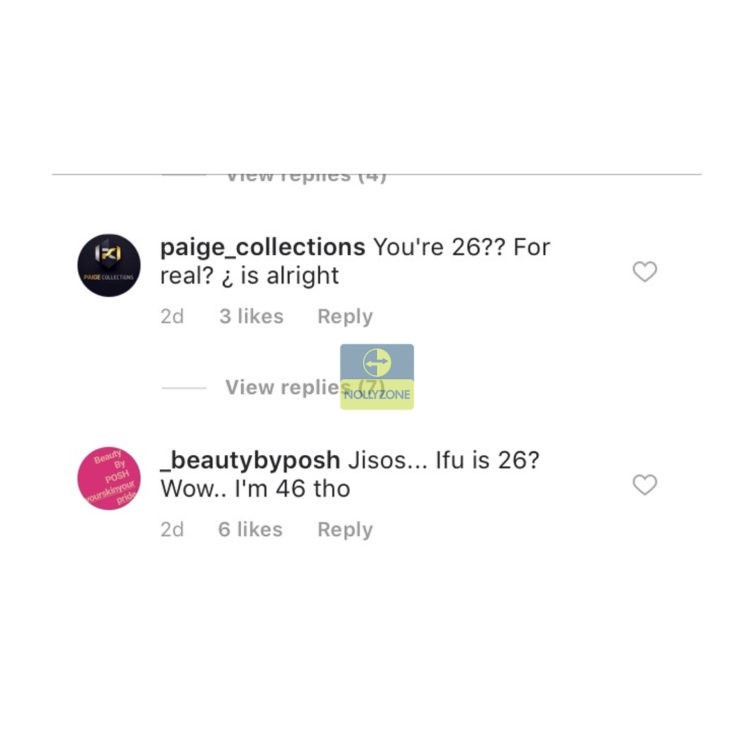Image resolution: width=754 pixels, height=754 pixels.
Task: Show who gave 6 likes
Action: pos(250,529)
